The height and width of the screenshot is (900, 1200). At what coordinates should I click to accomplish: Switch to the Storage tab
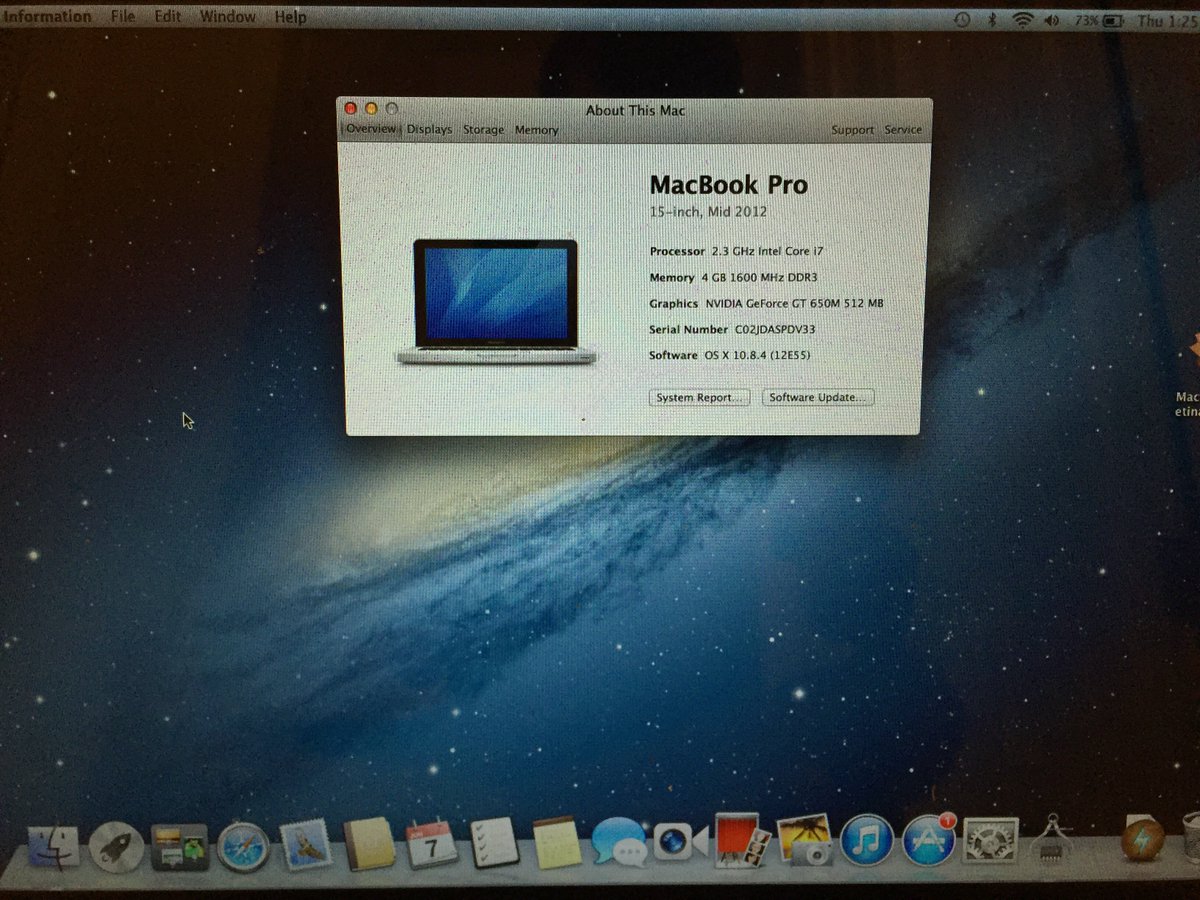coord(483,130)
